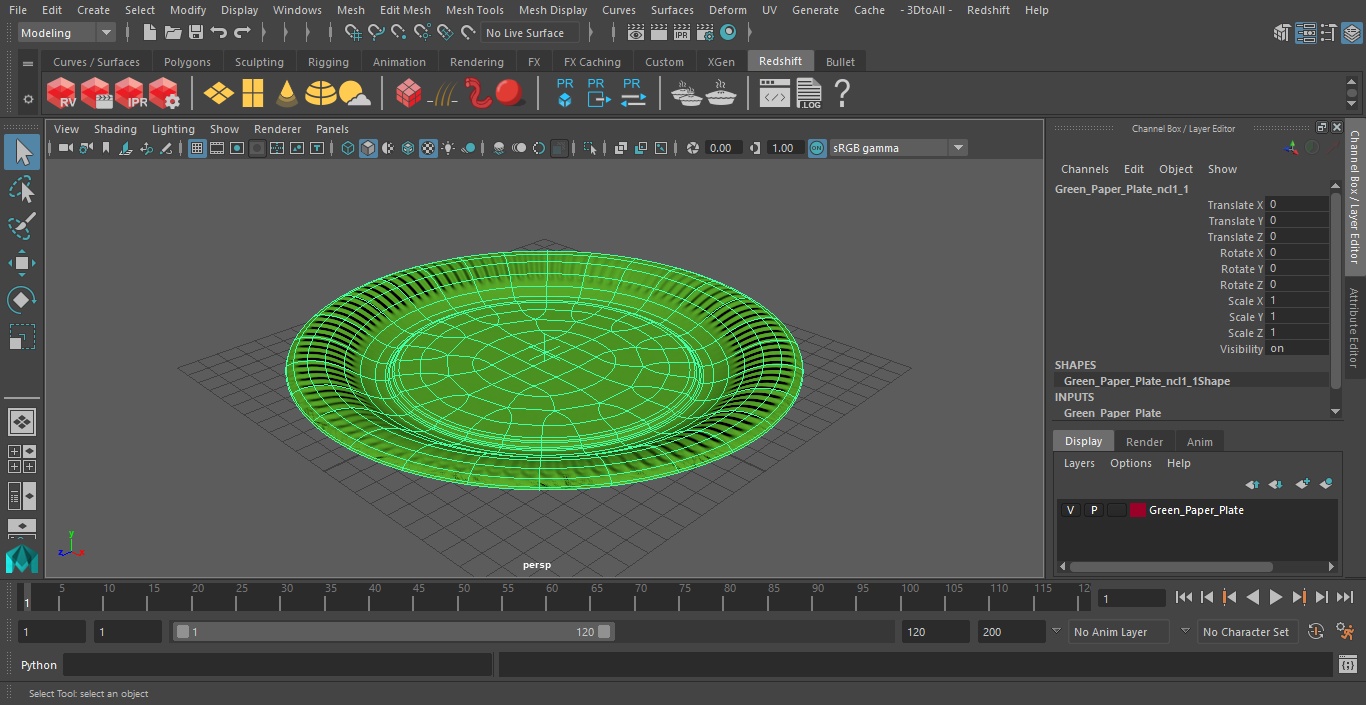Viewport: 1366px width, 705px height.
Task: Toggle use all lights bulb icon
Action: [x=448, y=148]
